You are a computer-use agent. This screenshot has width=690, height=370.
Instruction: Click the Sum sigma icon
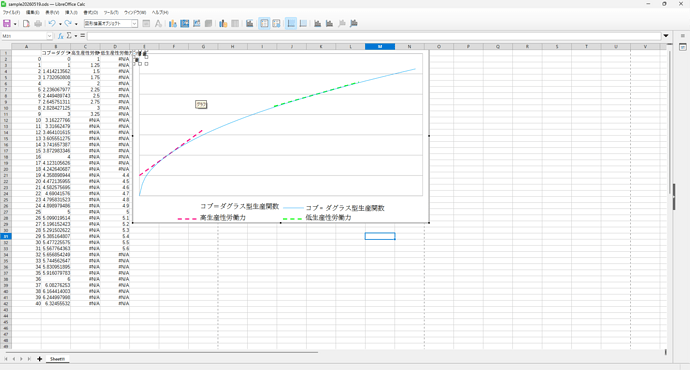(x=69, y=36)
